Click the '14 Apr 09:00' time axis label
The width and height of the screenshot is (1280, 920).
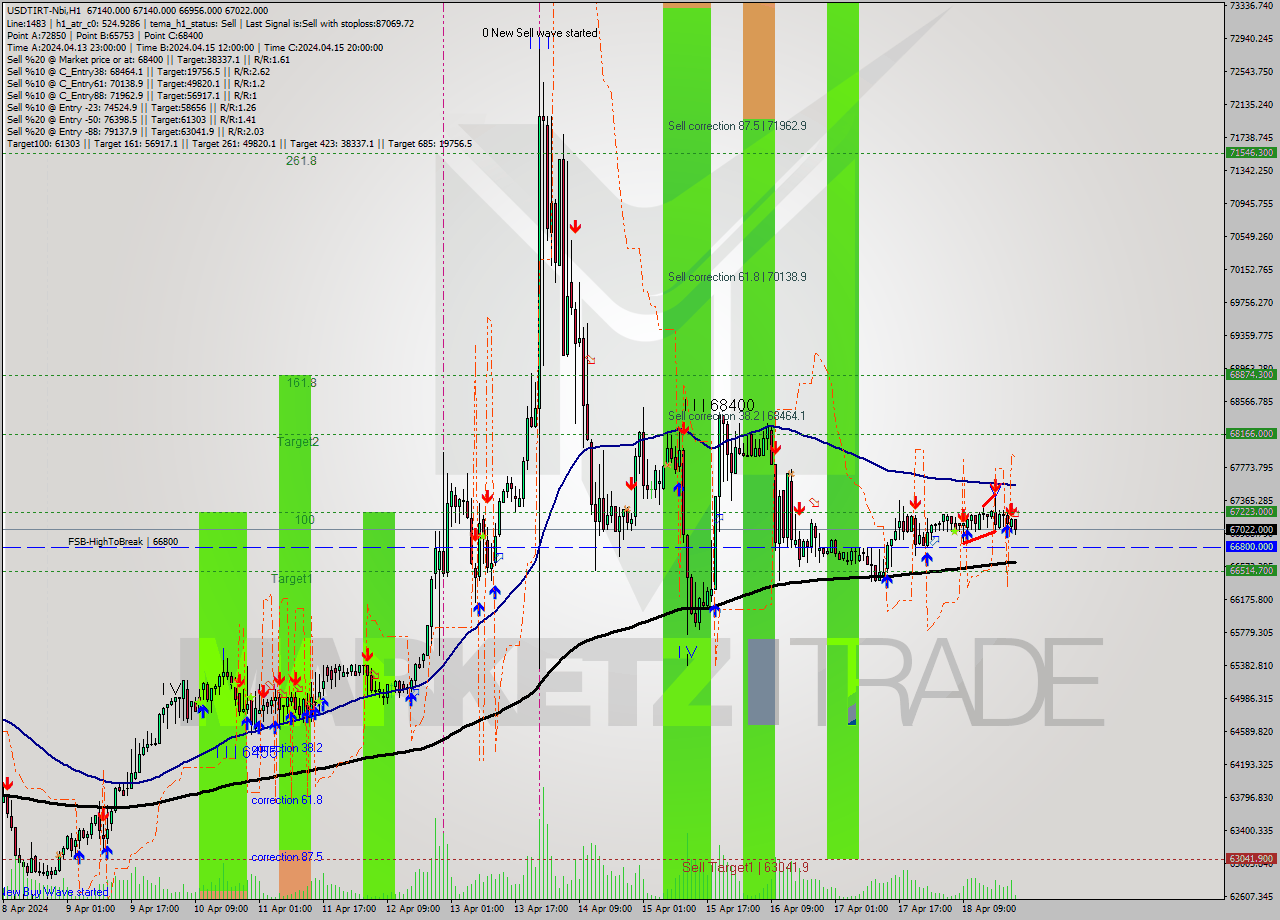pos(604,909)
